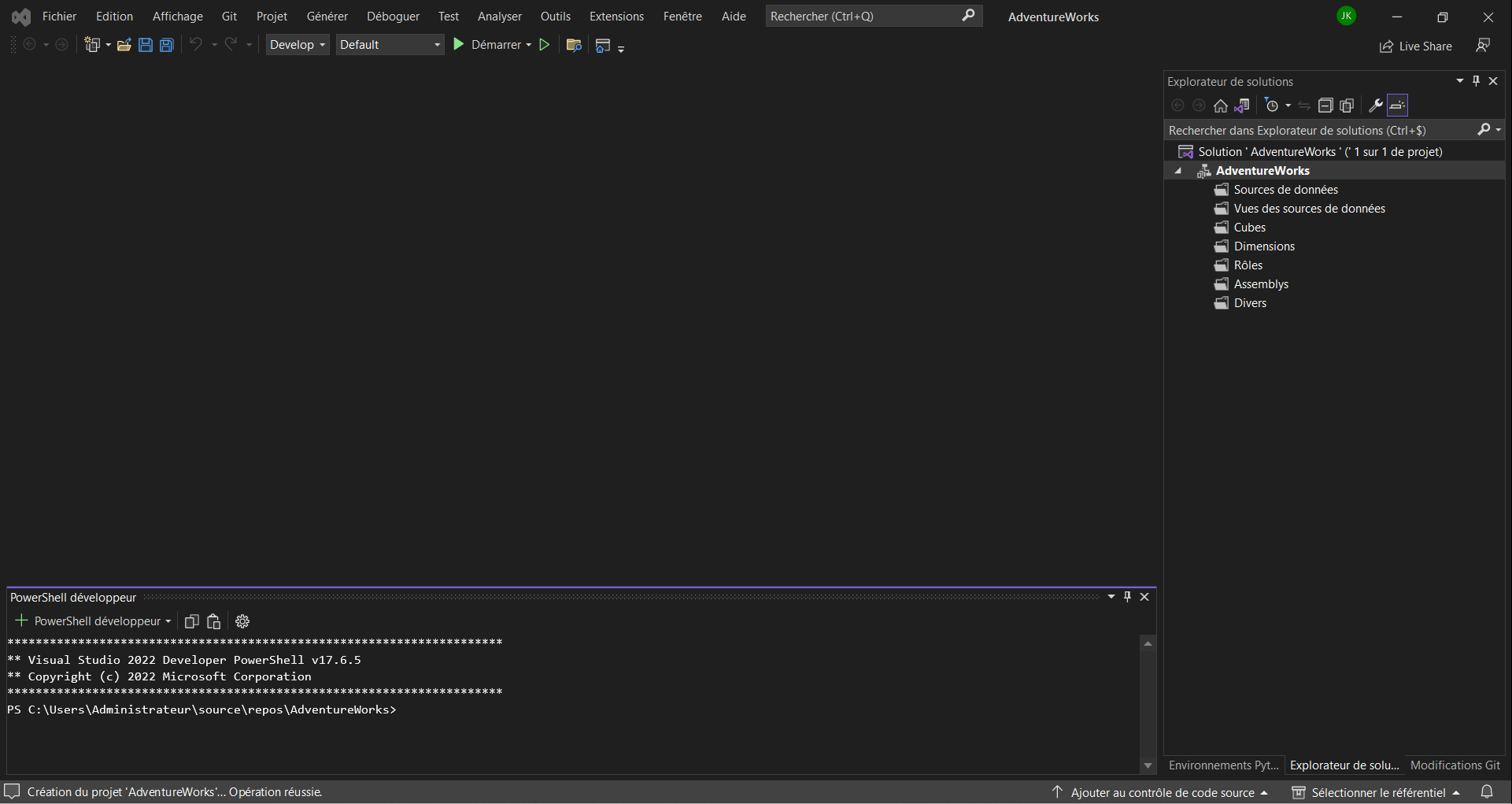The image size is (1512, 804).
Task: Click Sélectionner le référentiel button
Action: pyautogui.click(x=1376, y=793)
